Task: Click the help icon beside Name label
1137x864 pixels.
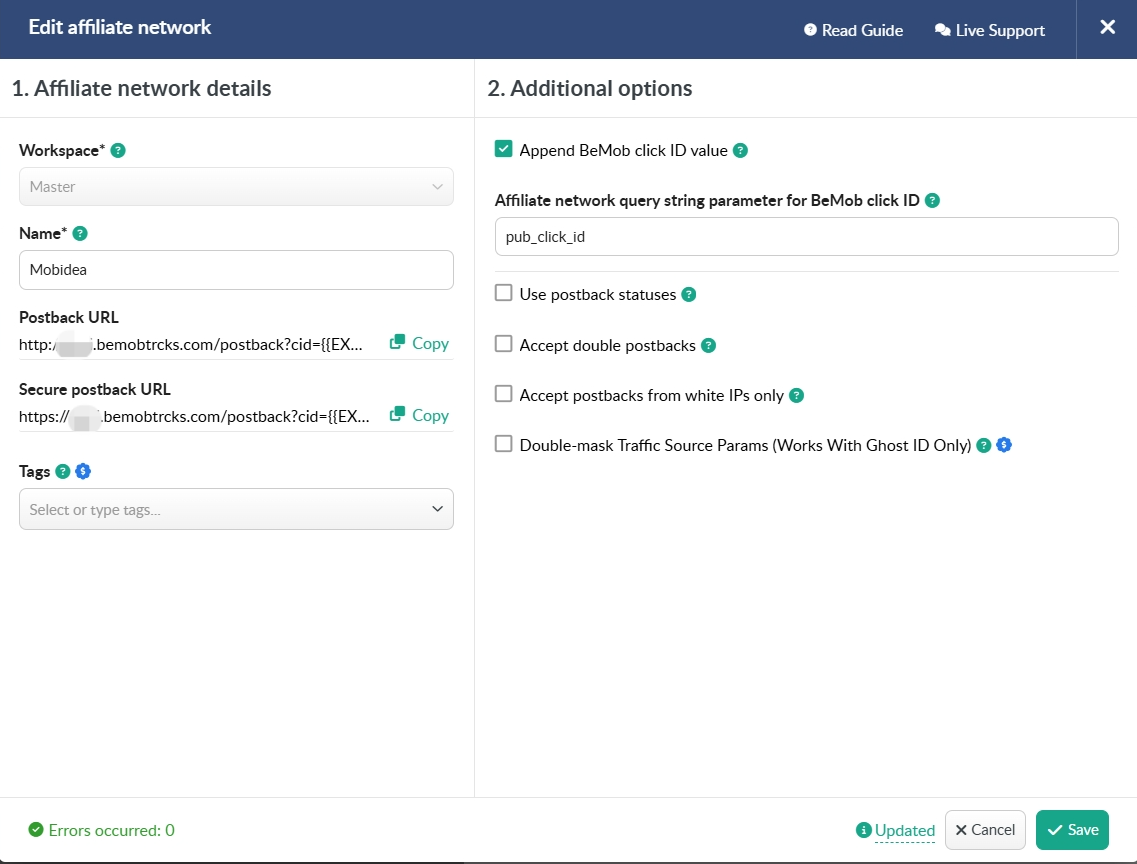Action: [80, 233]
